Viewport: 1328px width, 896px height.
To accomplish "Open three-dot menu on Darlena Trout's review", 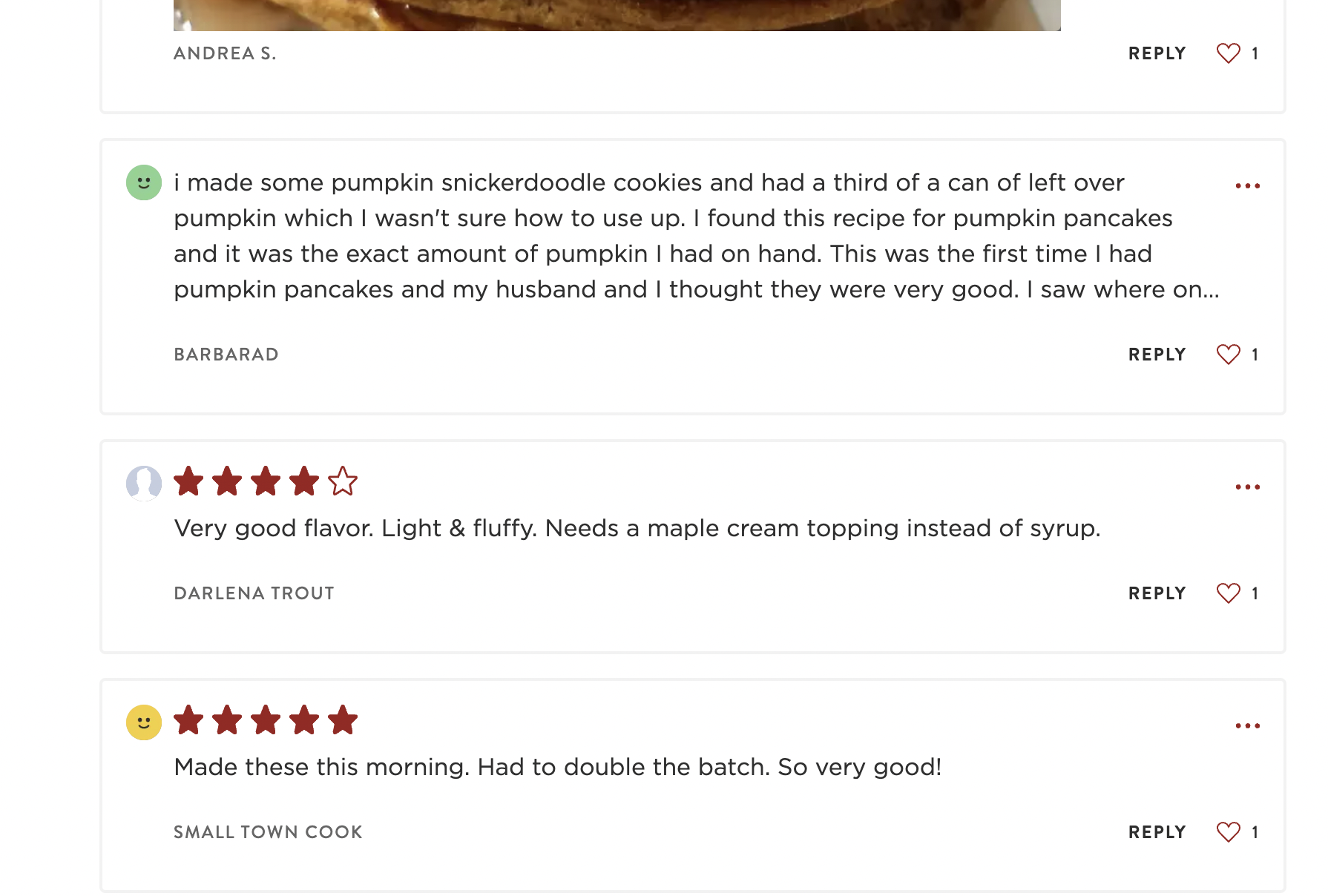I will (x=1248, y=487).
